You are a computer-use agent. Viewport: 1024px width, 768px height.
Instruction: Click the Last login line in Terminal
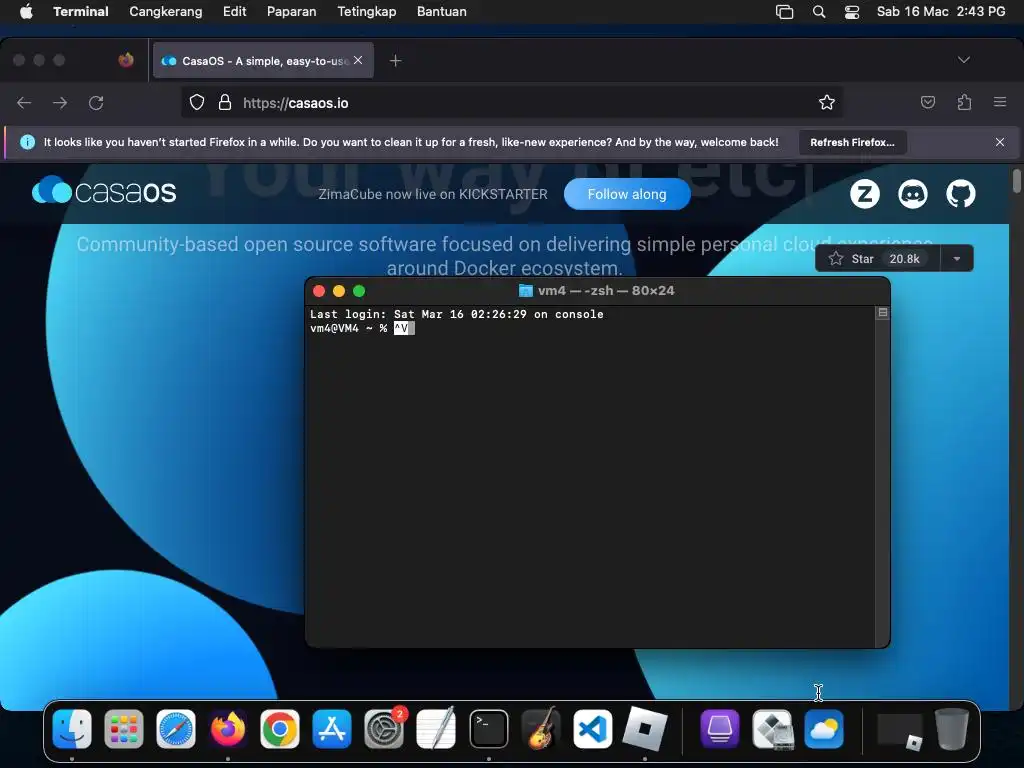(456, 314)
